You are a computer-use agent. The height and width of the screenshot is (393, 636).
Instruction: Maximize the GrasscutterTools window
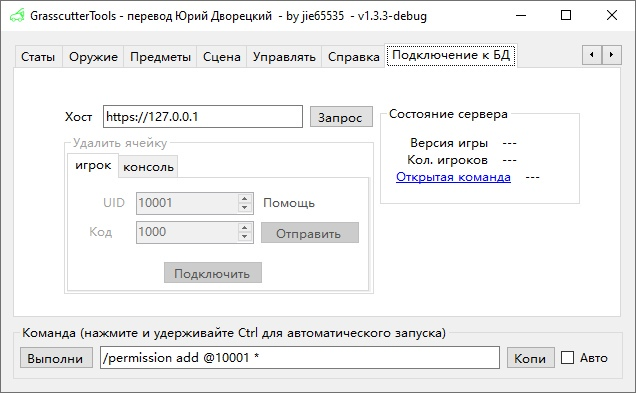[566, 16]
